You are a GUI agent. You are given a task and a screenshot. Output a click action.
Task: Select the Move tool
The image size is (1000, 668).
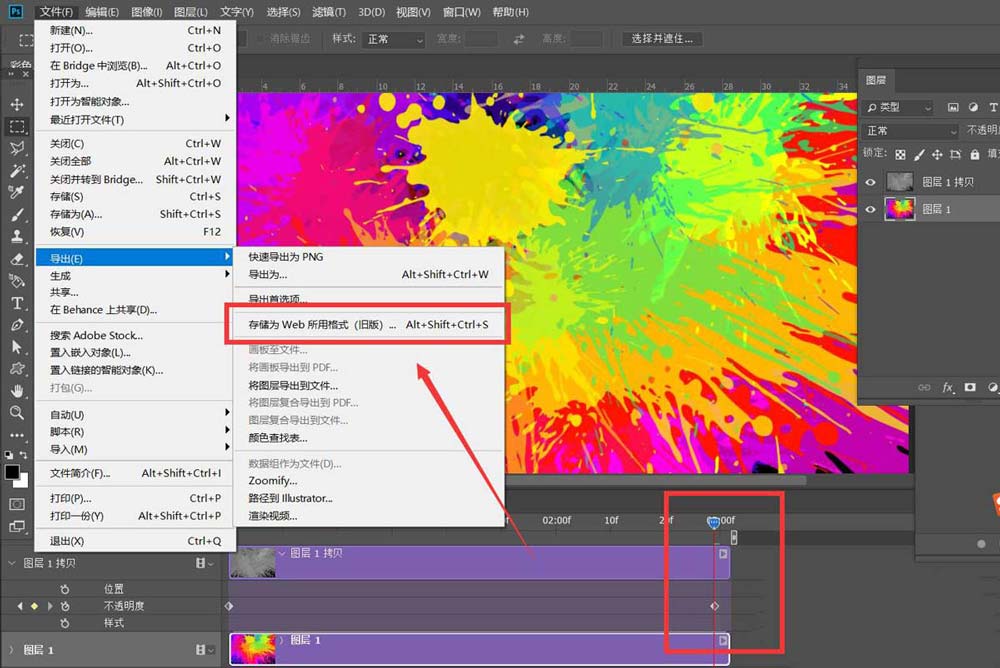point(17,104)
